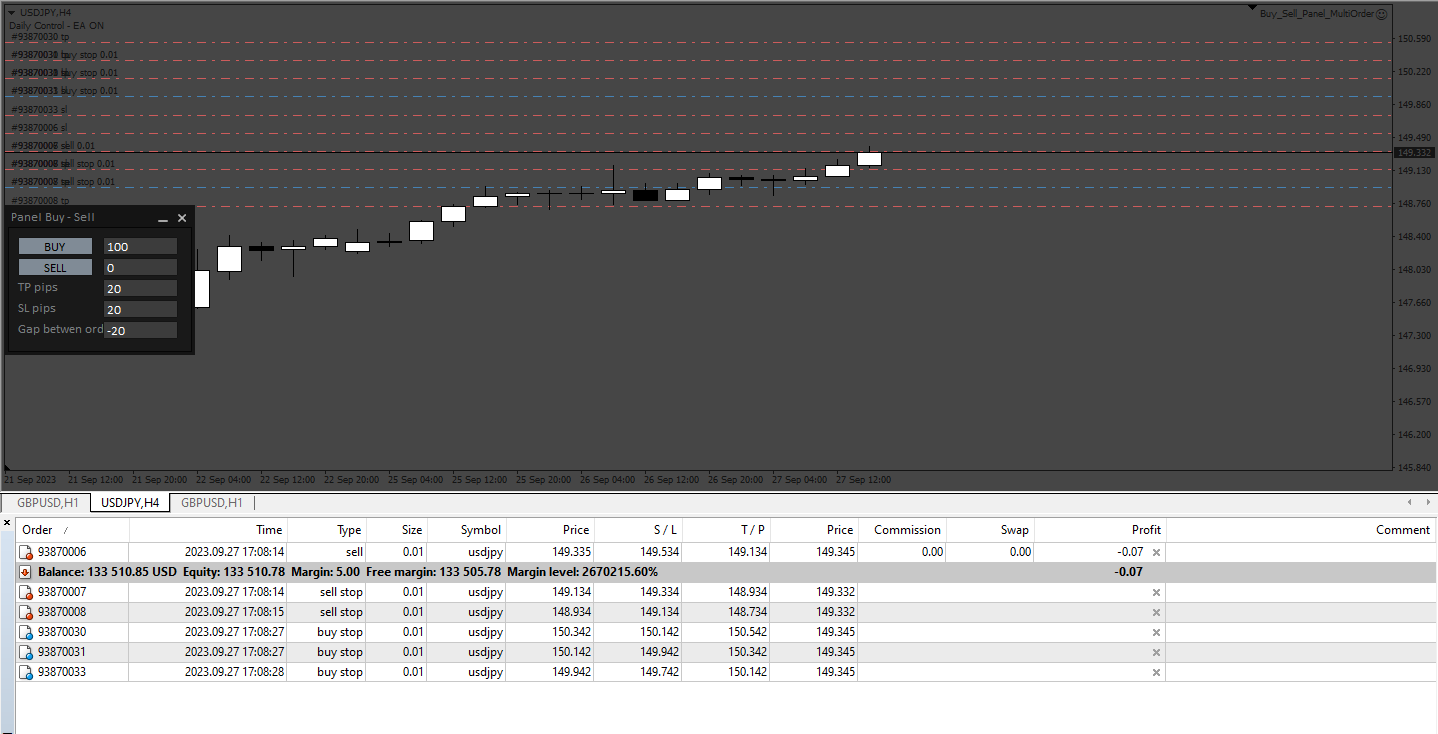Delete buy stop order 93870030 via X icon
Screen dimensions: 1438x734
(x=1156, y=632)
